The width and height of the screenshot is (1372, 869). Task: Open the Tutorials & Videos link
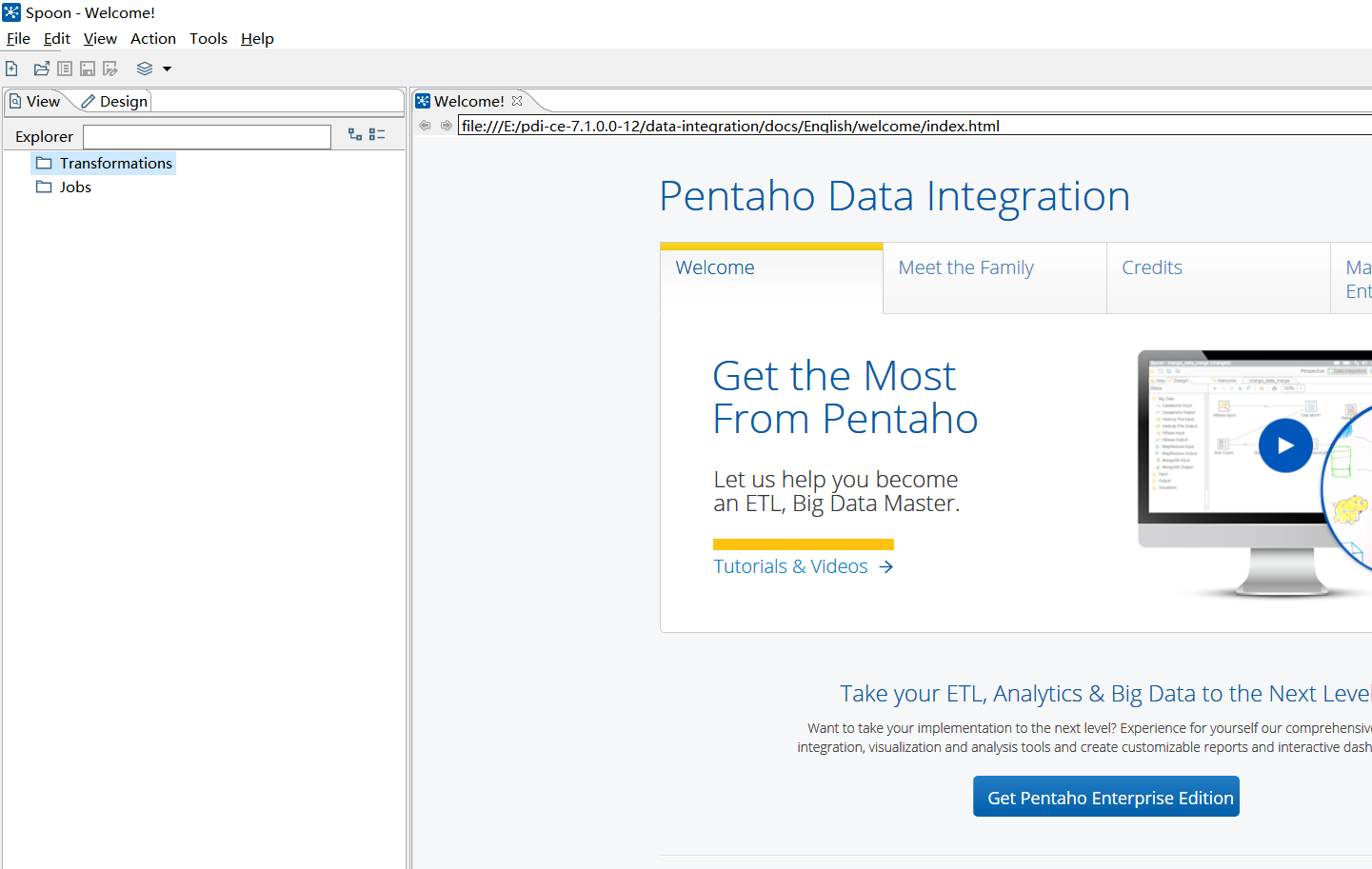790,565
